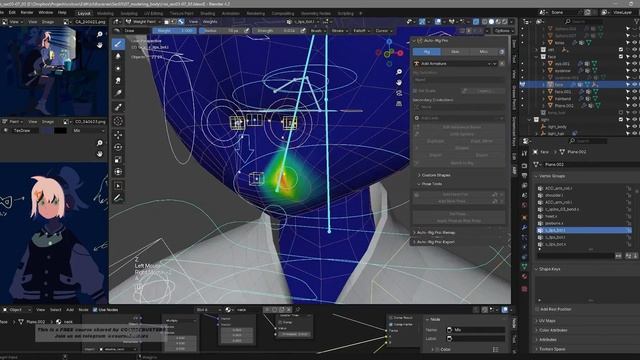Image resolution: width=640 pixels, height=360 pixels.
Task: Click the Add Armature button
Action: pyautogui.click(x=456, y=64)
